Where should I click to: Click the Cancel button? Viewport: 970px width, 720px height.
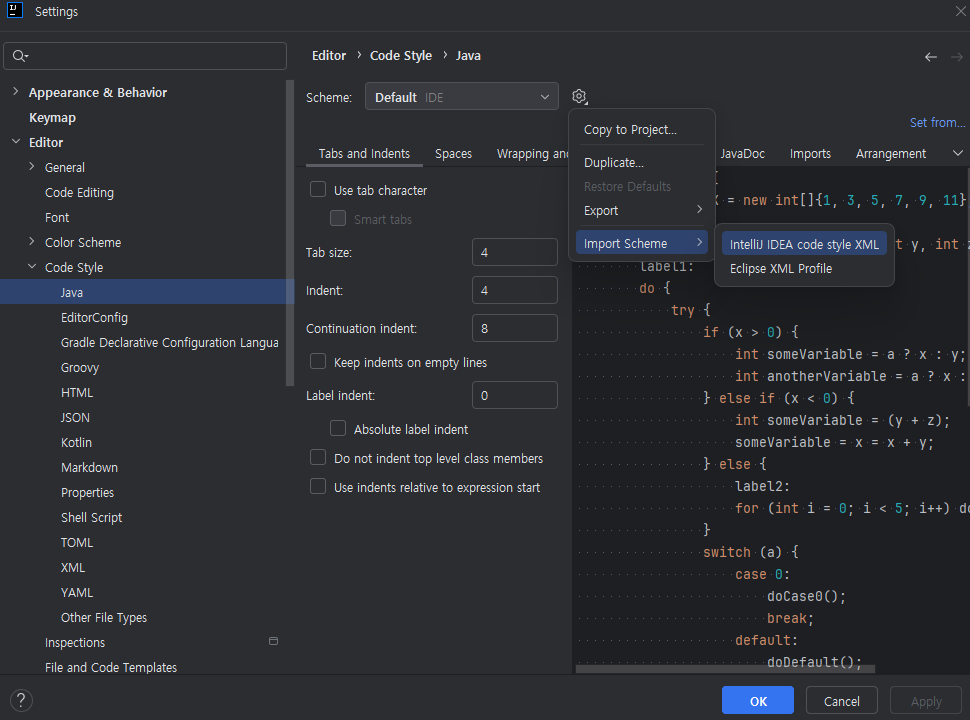[x=841, y=701]
